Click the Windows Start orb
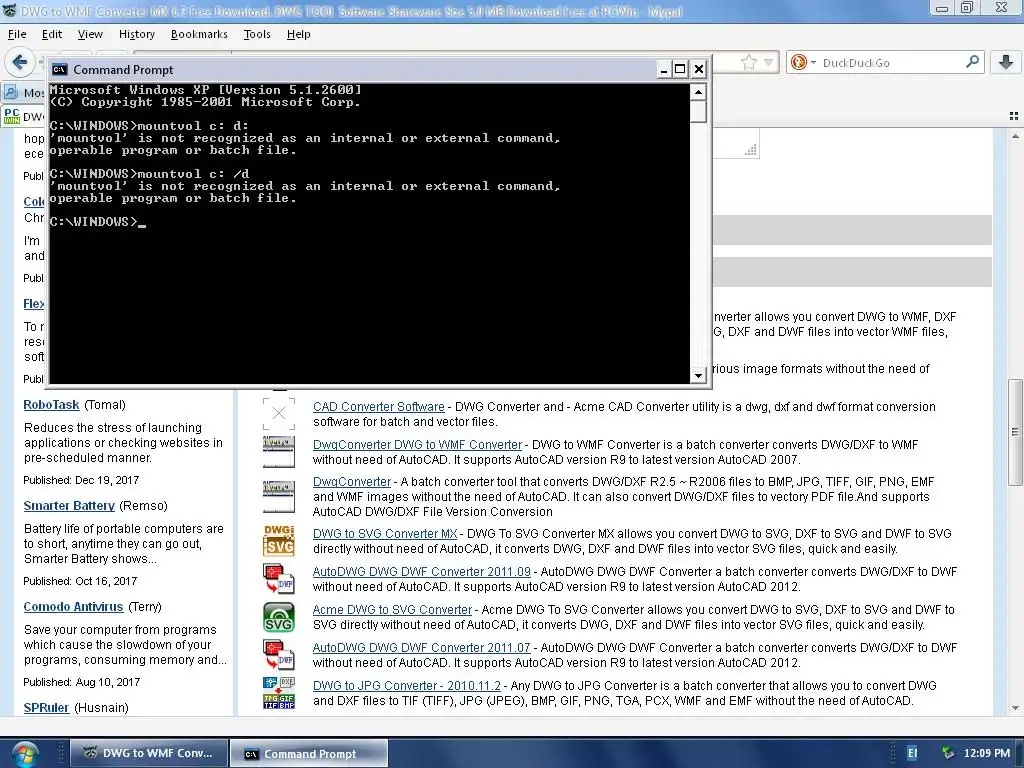Viewport: 1024px width, 768px height. point(24,754)
